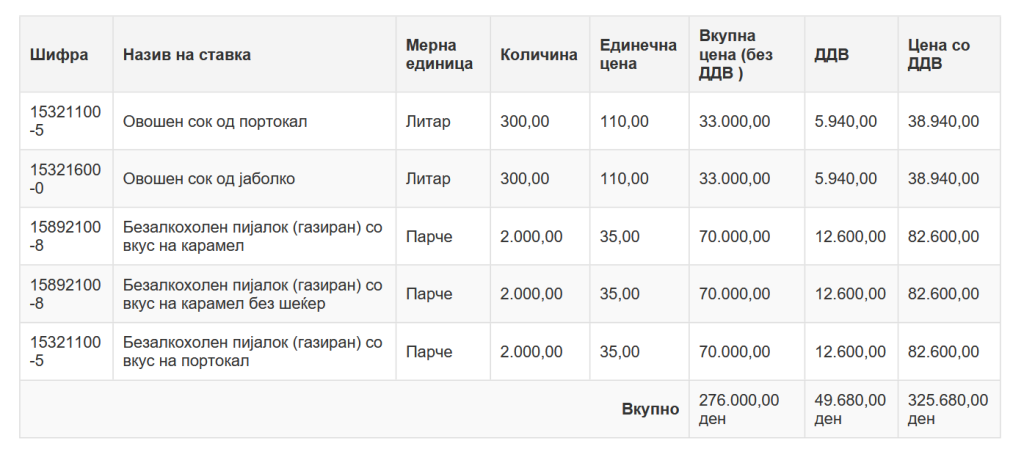
Task: Click the Литар unit in the јаболко row
Action: (x=428, y=179)
